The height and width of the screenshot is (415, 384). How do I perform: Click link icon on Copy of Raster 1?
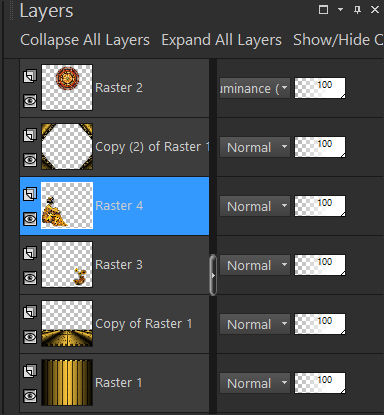tap(30, 312)
